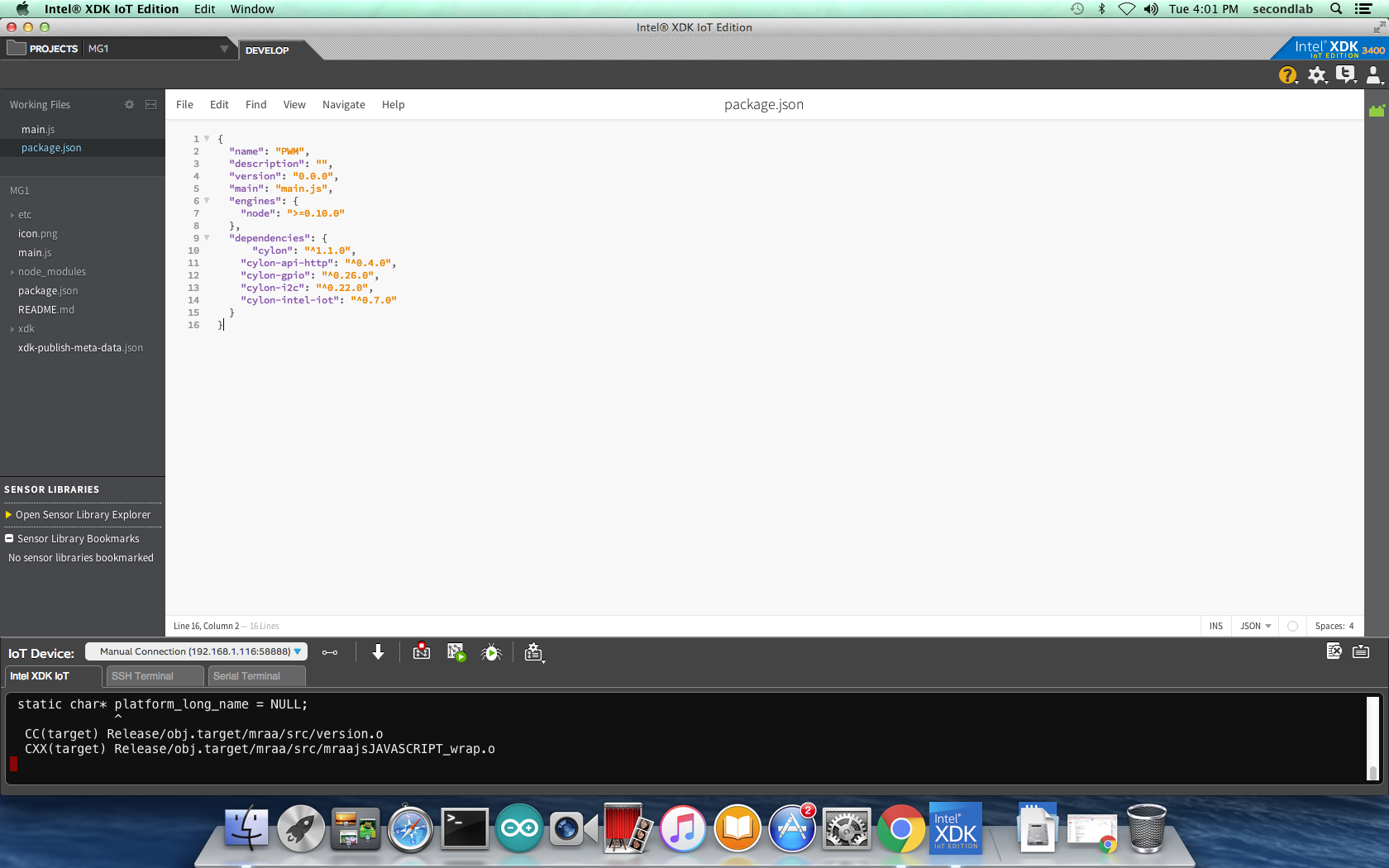Open the editor Navigate menu
This screenshot has height=868, width=1389.
click(343, 105)
